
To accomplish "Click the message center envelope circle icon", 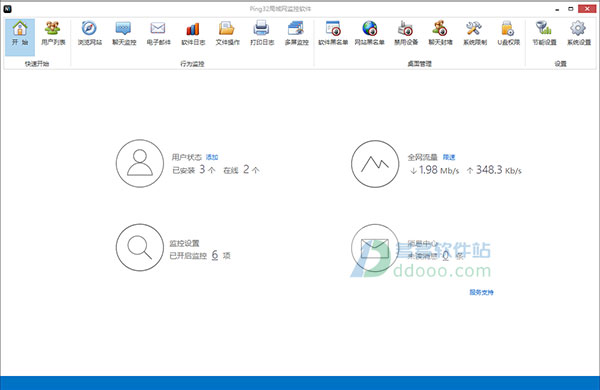I will [x=375, y=248].
